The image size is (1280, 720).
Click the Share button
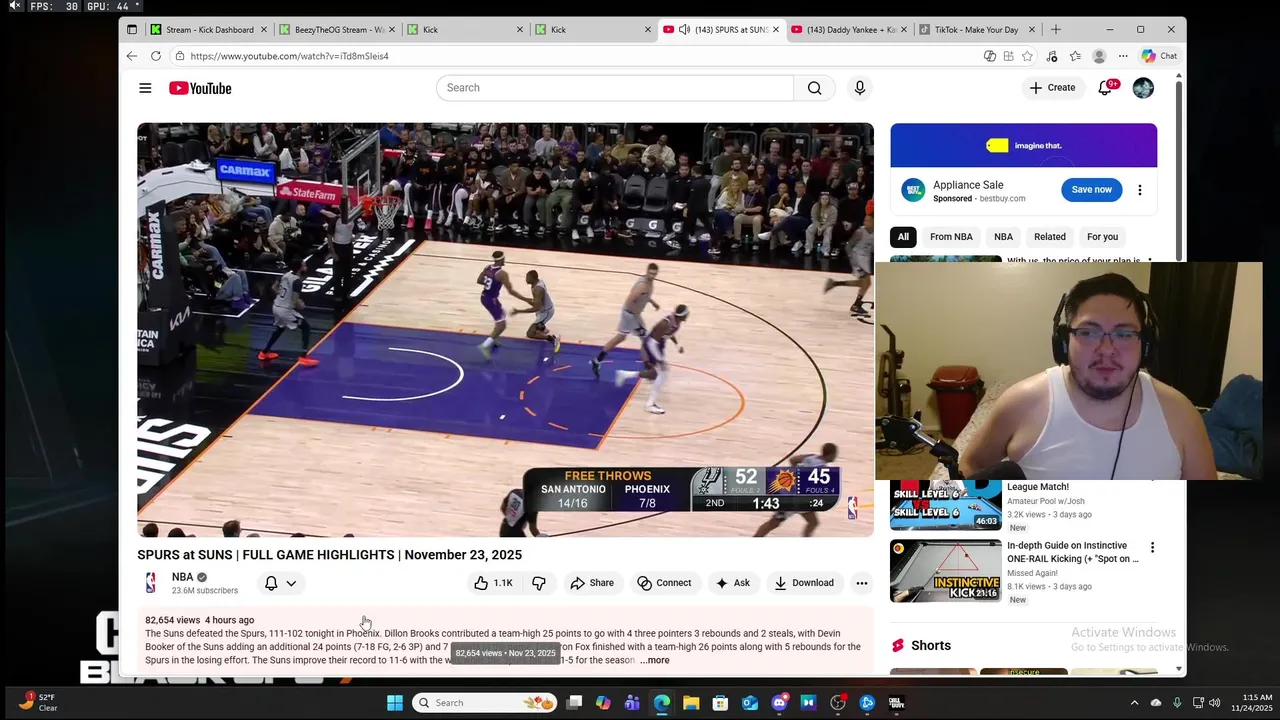(592, 583)
